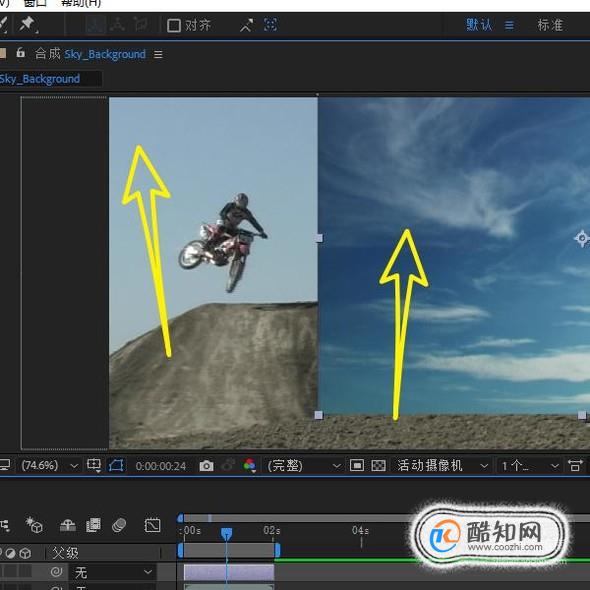Toggle the transparency grid icon

[x=379, y=465]
